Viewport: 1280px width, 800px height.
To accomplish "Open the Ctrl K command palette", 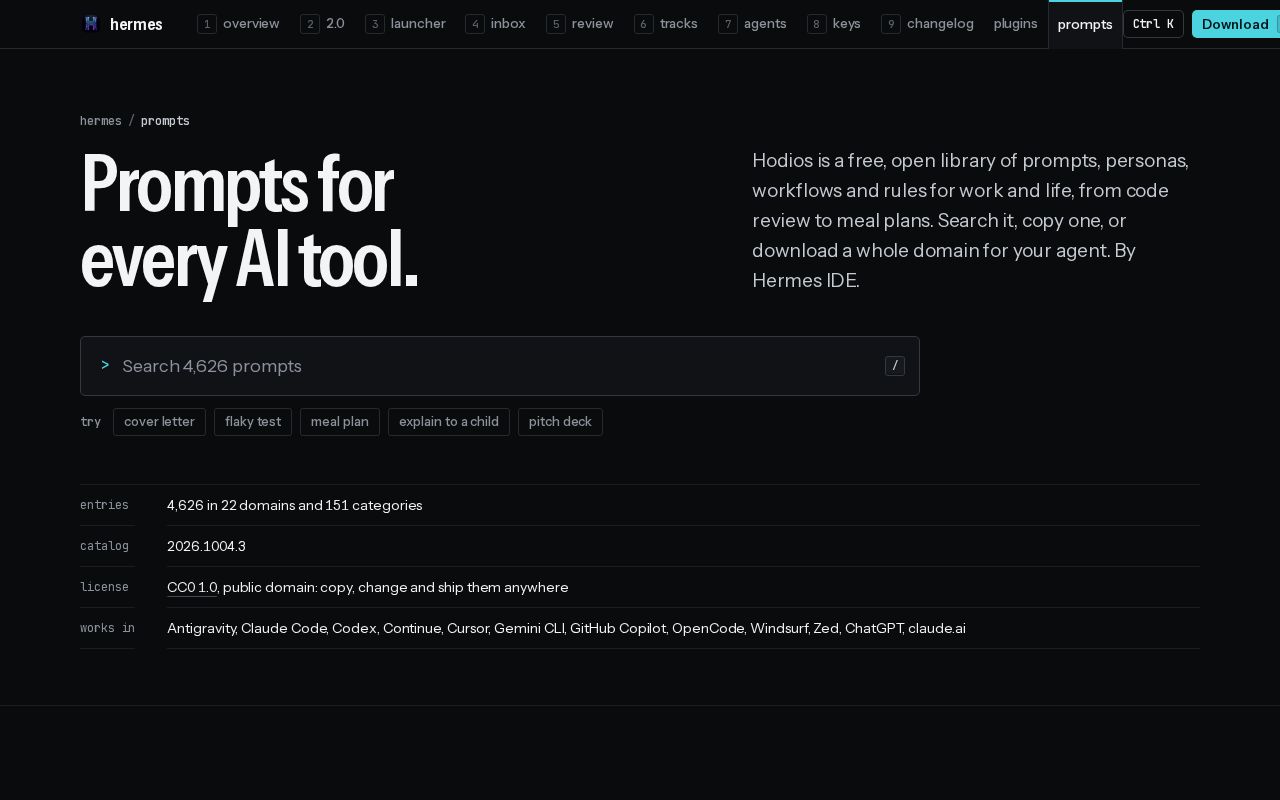I will 1153,24.
